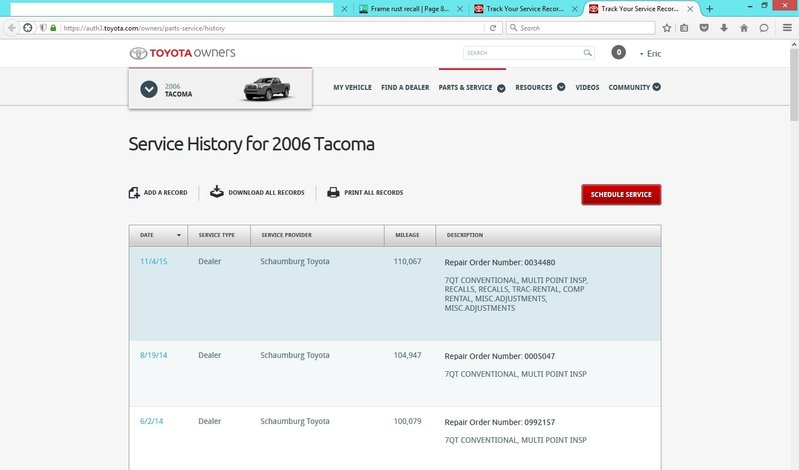
Task: Click the browser URL address bar
Action: click(273, 28)
